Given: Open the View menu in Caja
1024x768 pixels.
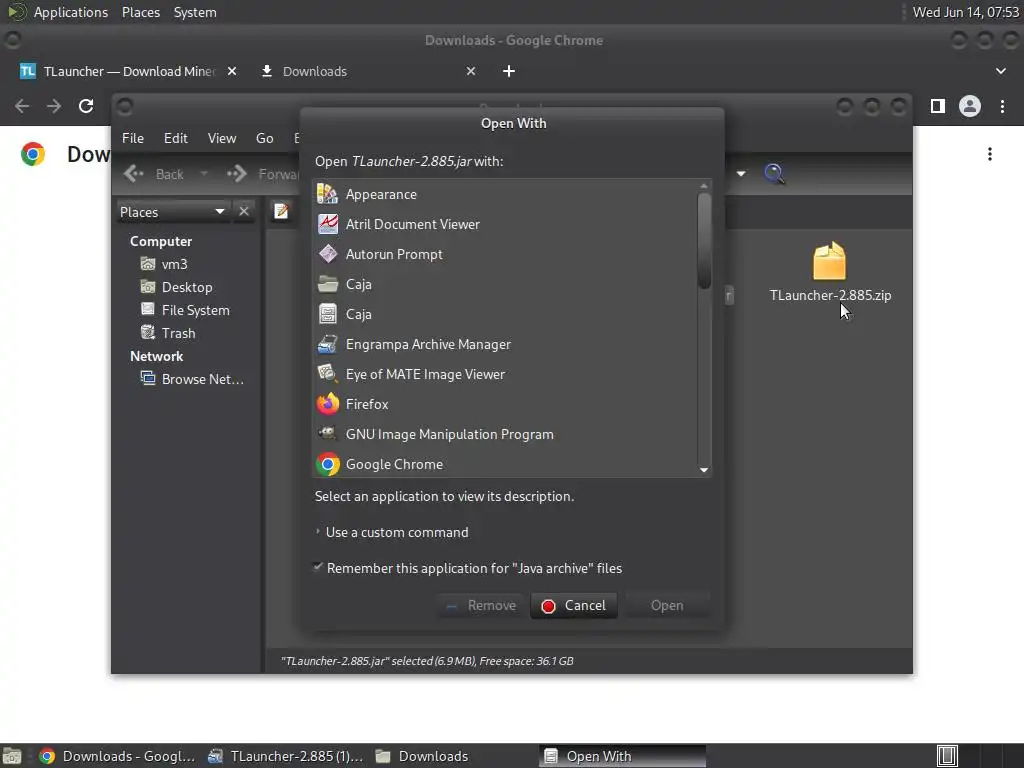Looking at the screenshot, I should pos(222,138).
